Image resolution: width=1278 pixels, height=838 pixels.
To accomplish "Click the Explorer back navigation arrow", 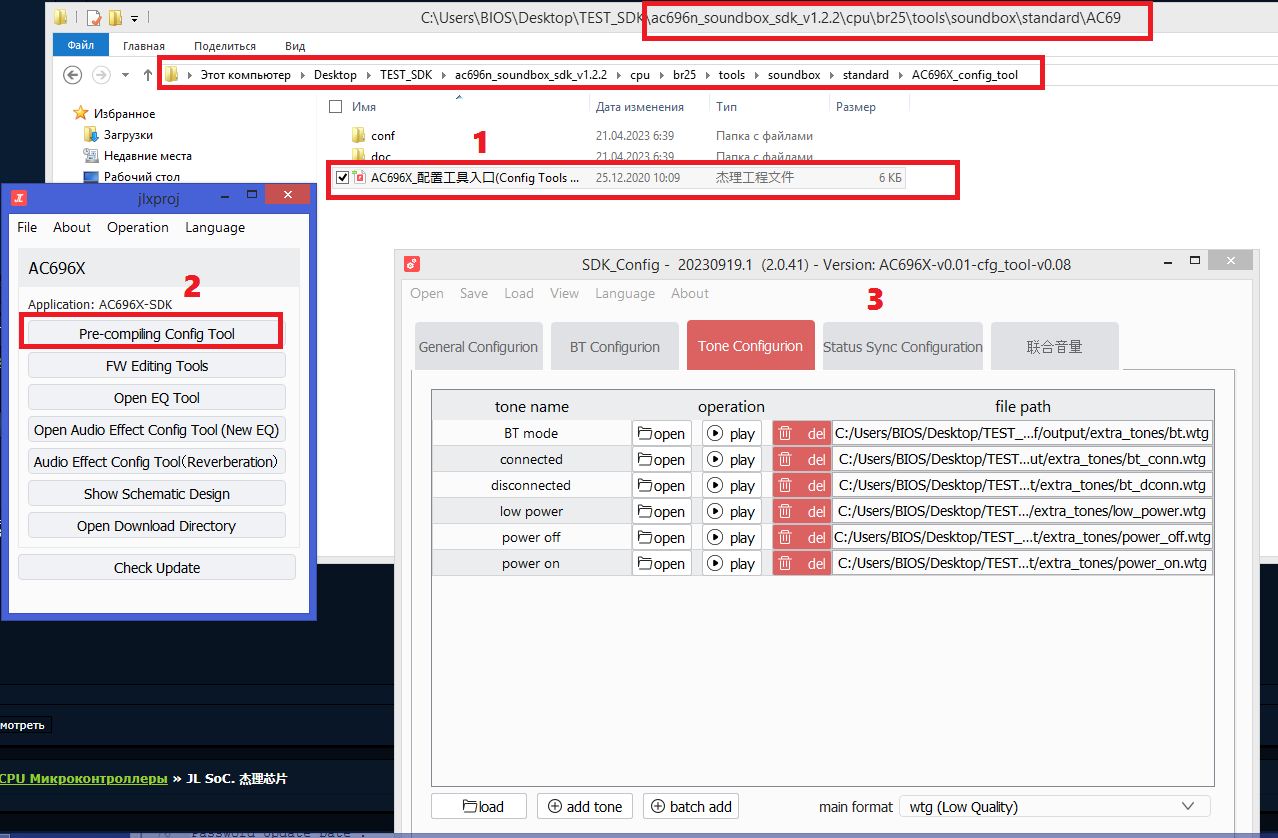I will [72, 75].
